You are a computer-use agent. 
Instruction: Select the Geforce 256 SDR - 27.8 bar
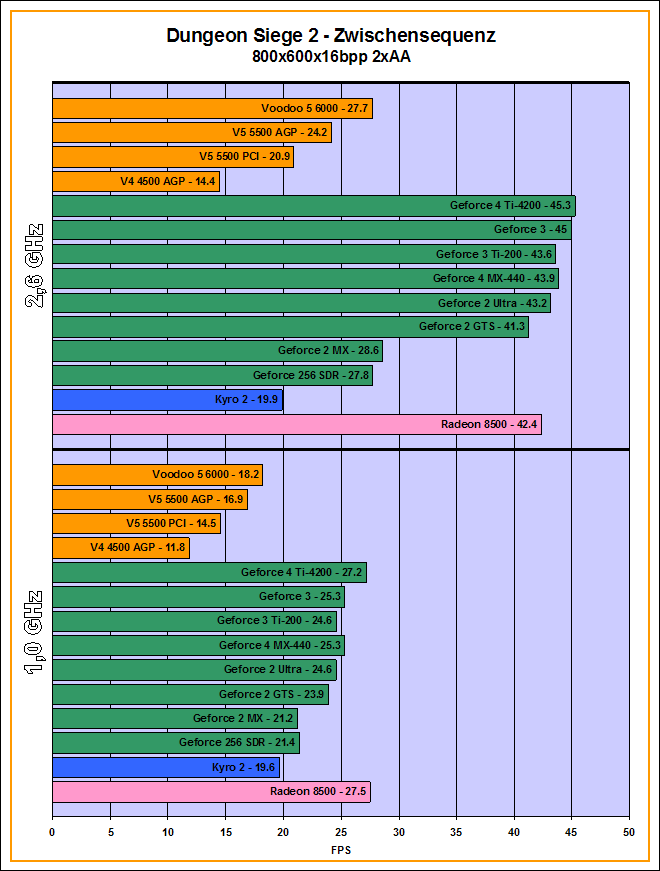[x=212, y=376]
